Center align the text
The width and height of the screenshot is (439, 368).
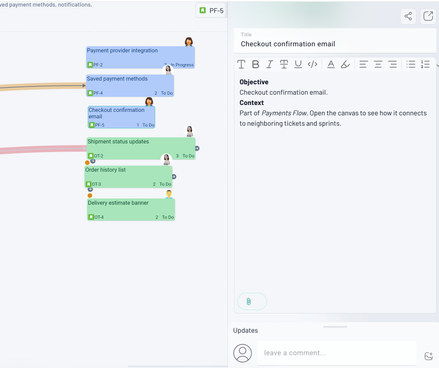coord(378,64)
